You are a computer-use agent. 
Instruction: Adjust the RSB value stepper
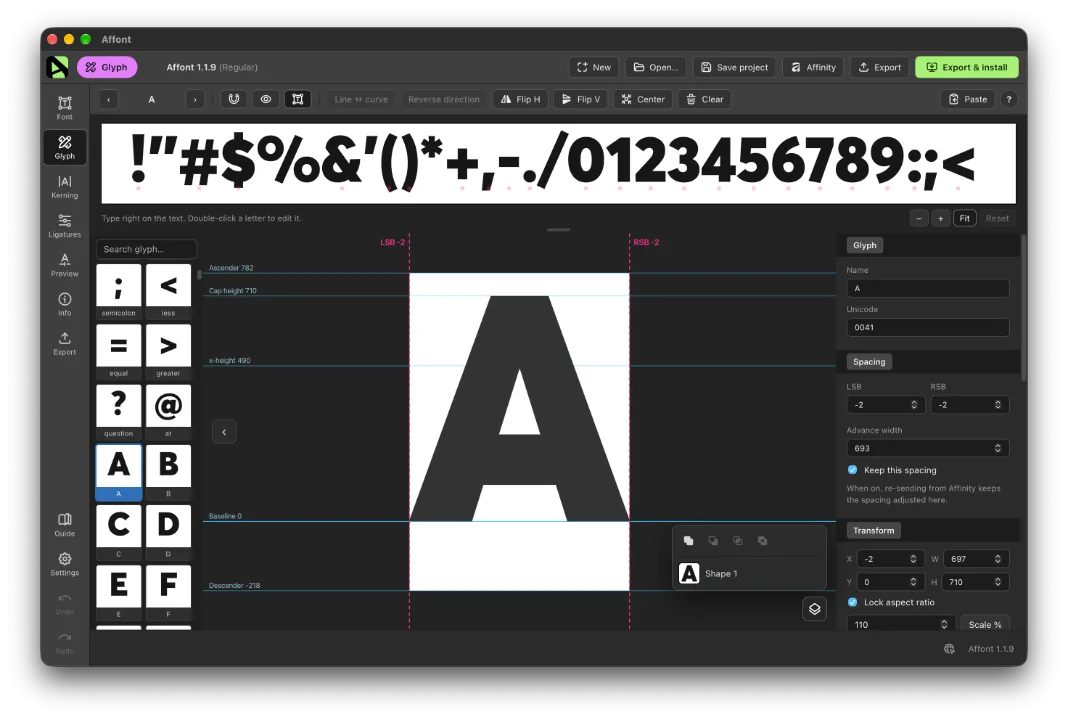[x=998, y=405]
